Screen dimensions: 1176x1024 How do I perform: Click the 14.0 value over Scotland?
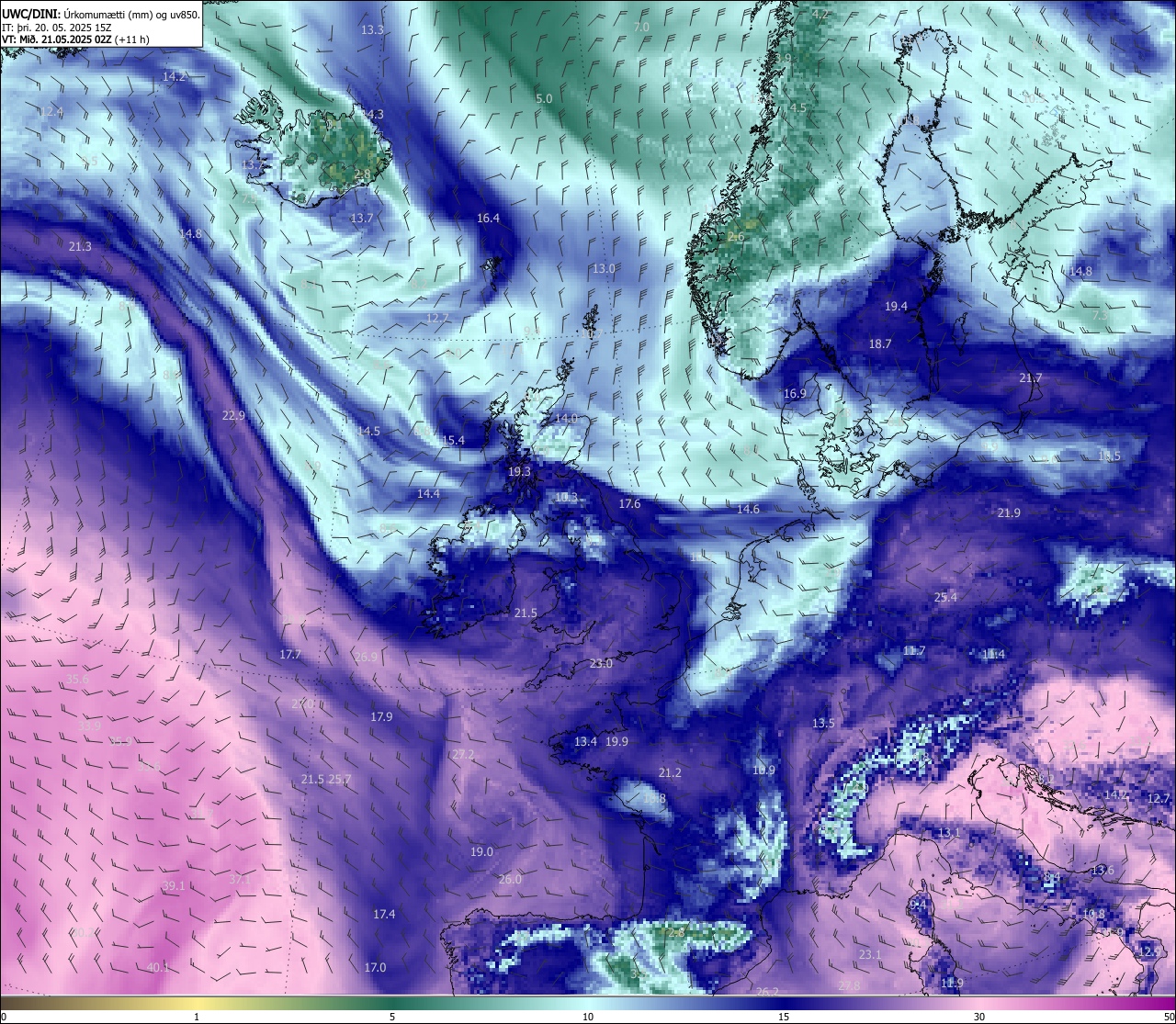566,418
